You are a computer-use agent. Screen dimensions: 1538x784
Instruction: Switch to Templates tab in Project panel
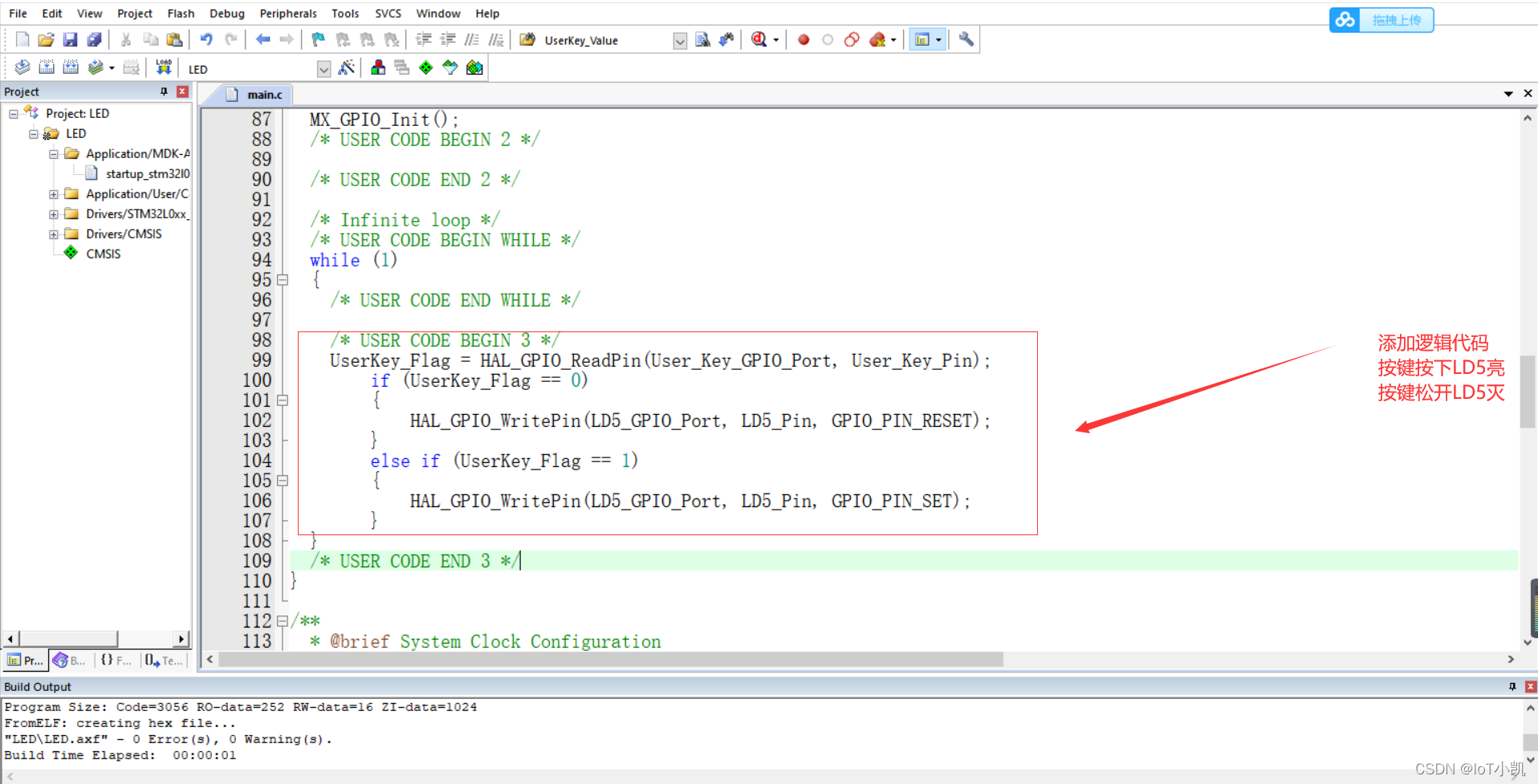164,660
